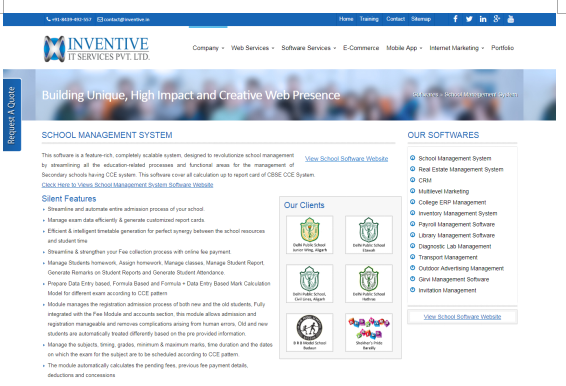This screenshot has height=386, width=566.
Task: Click bullet icon beside CRM
Action: 413,180
